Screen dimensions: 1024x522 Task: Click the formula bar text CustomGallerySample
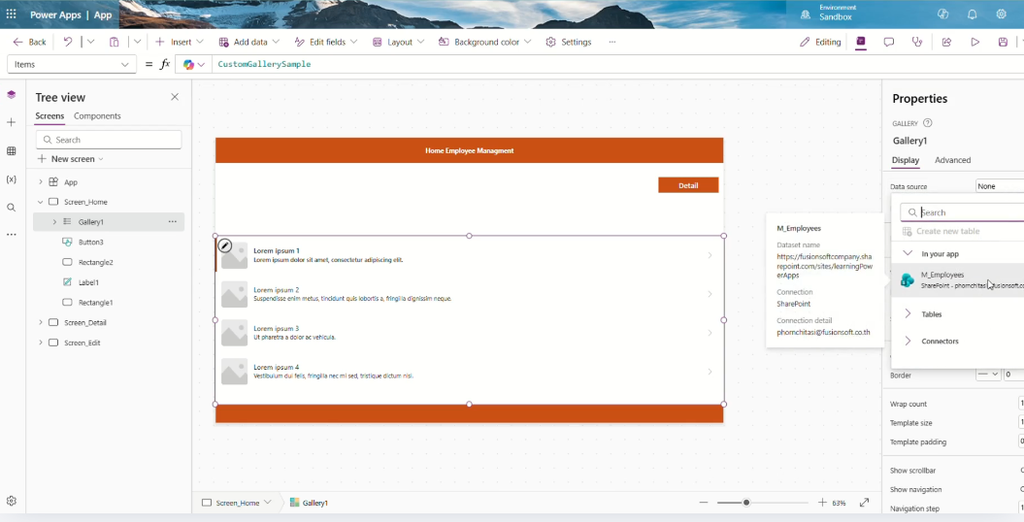[264, 64]
